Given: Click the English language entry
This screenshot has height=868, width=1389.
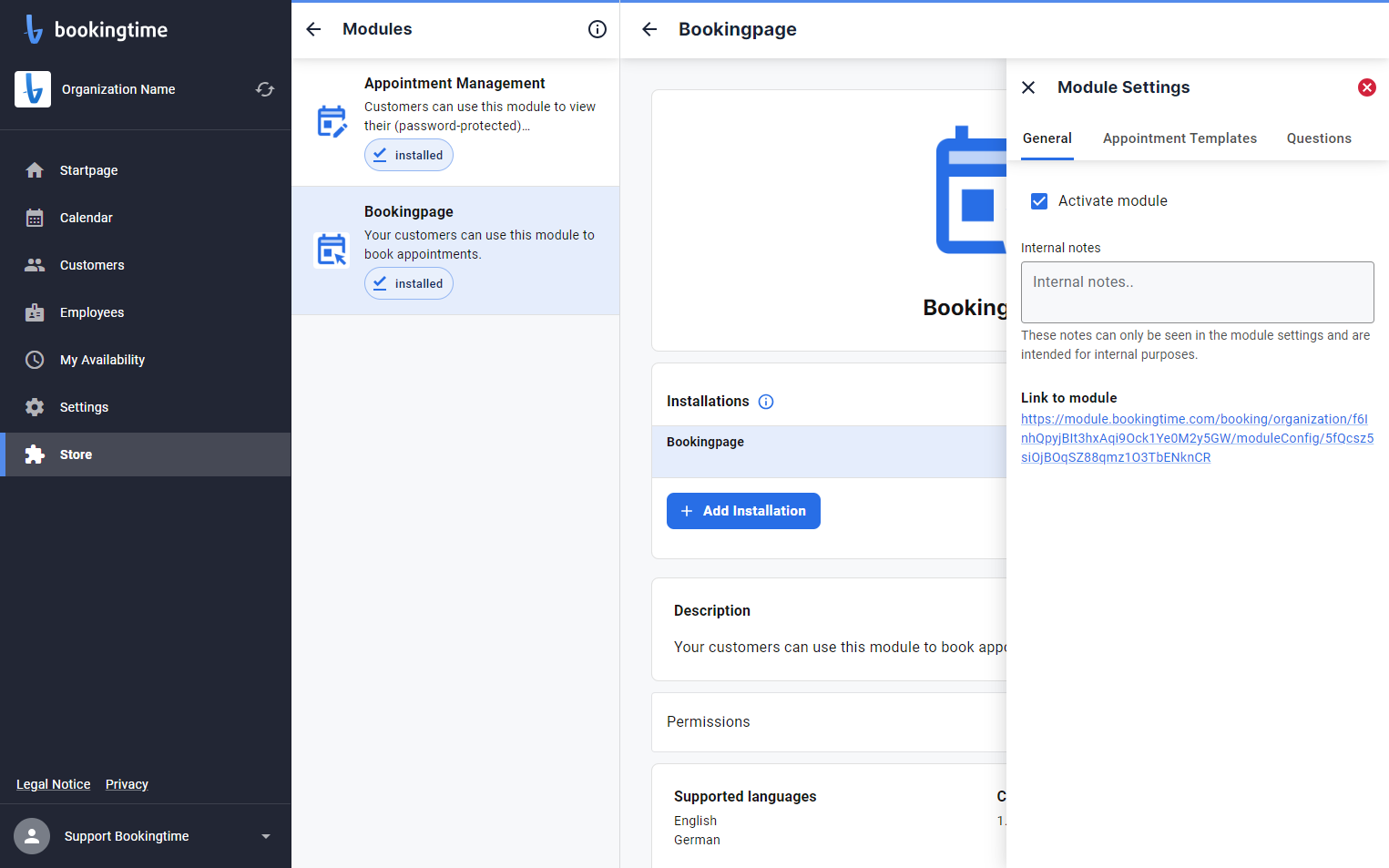Looking at the screenshot, I should pyautogui.click(x=696, y=821).
